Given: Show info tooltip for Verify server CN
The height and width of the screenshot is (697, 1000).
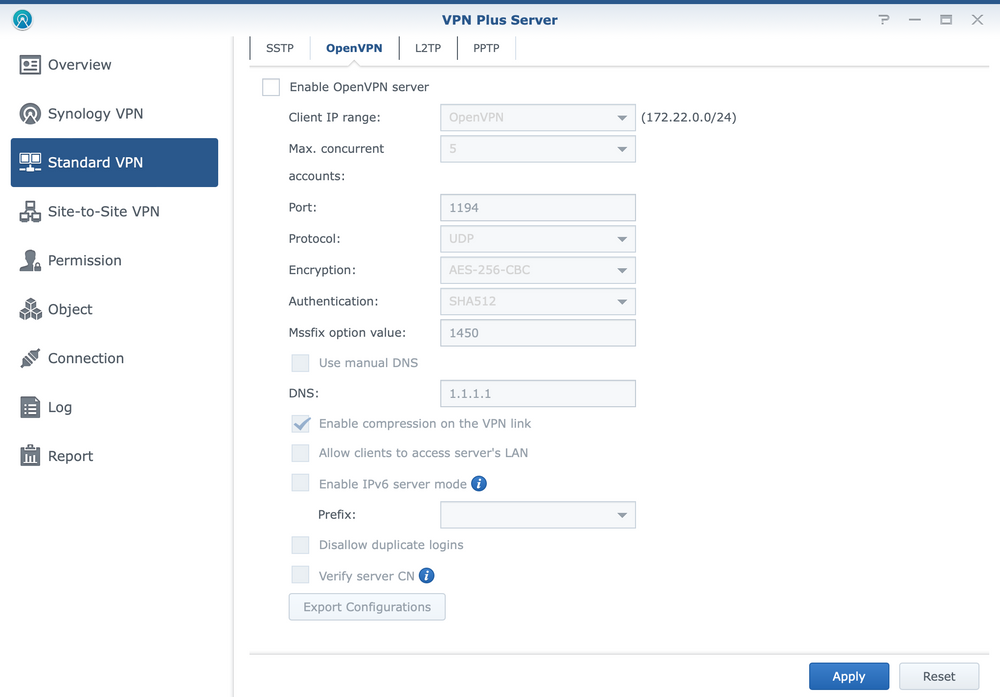Looking at the screenshot, I should (427, 576).
